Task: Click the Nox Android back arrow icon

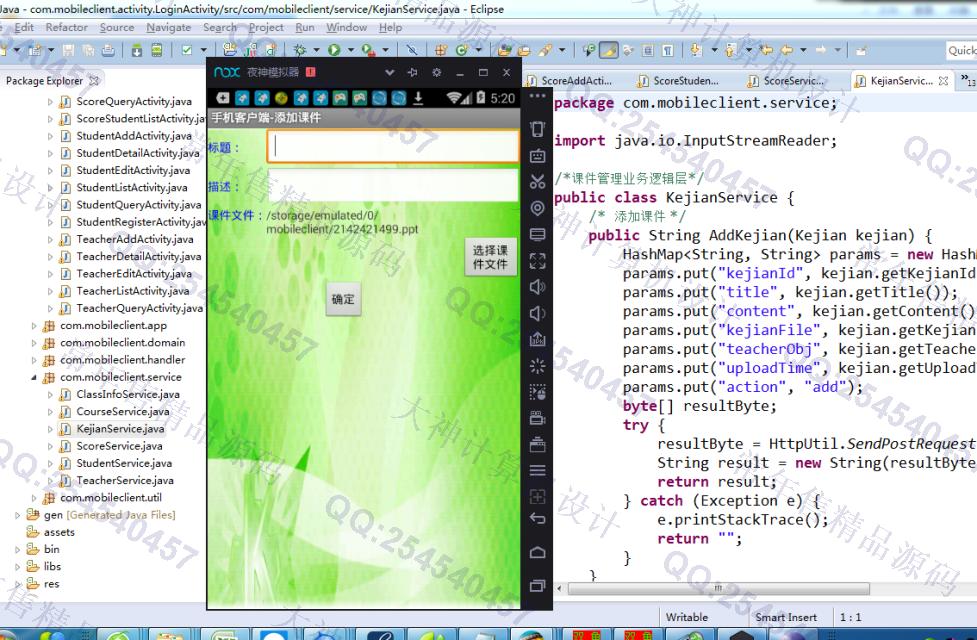Action: click(x=537, y=518)
